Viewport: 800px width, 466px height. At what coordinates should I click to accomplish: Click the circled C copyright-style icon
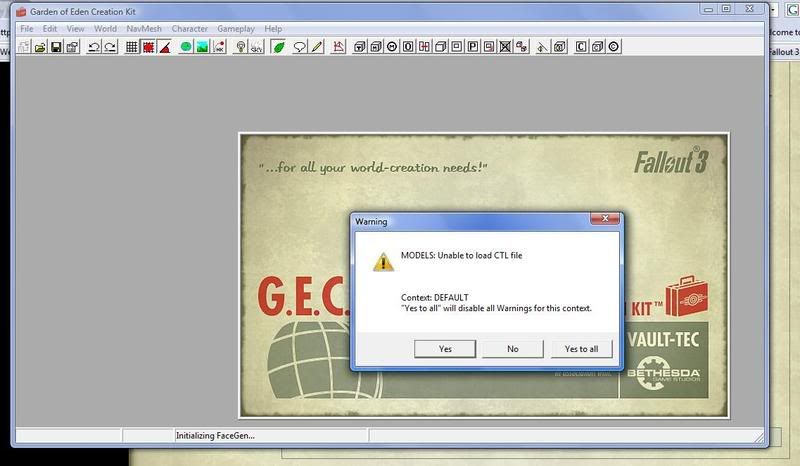coord(614,47)
